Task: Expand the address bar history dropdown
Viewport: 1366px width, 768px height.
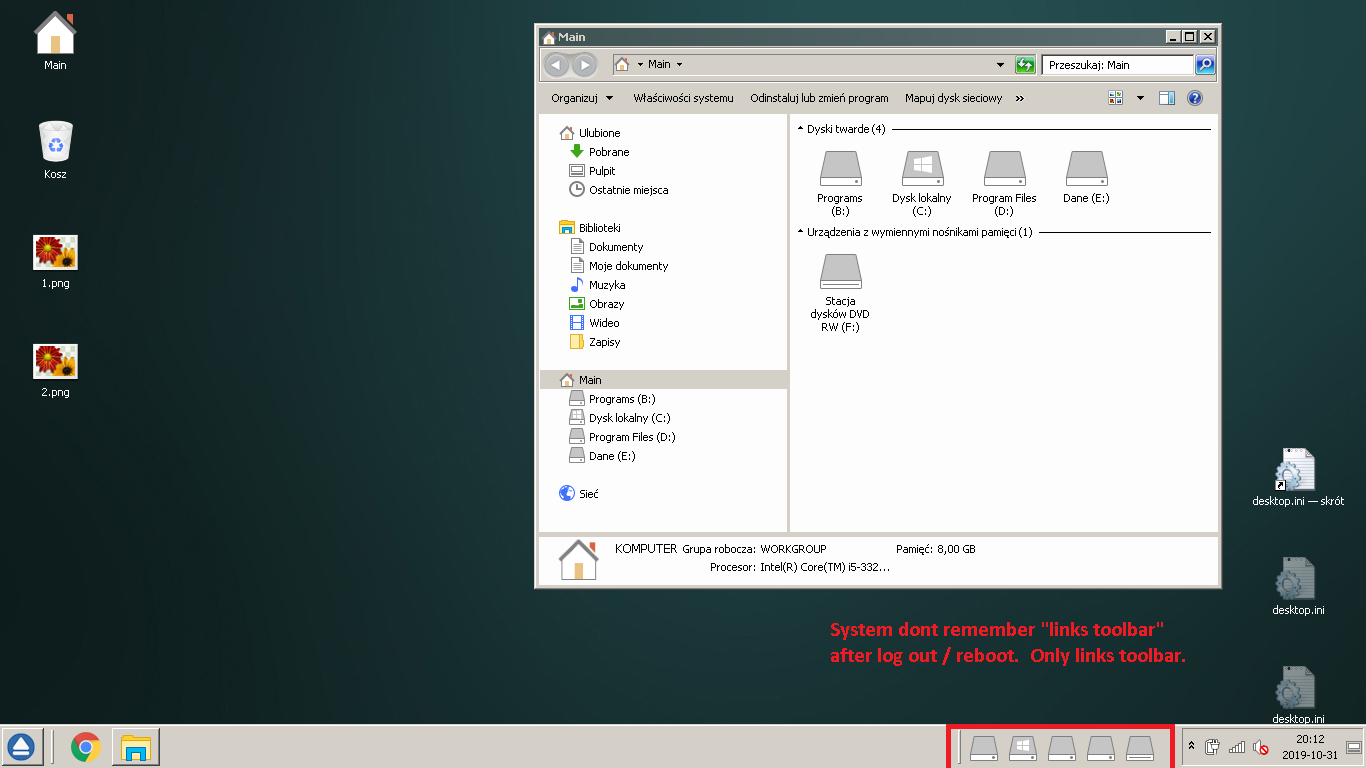Action: 1001,65
